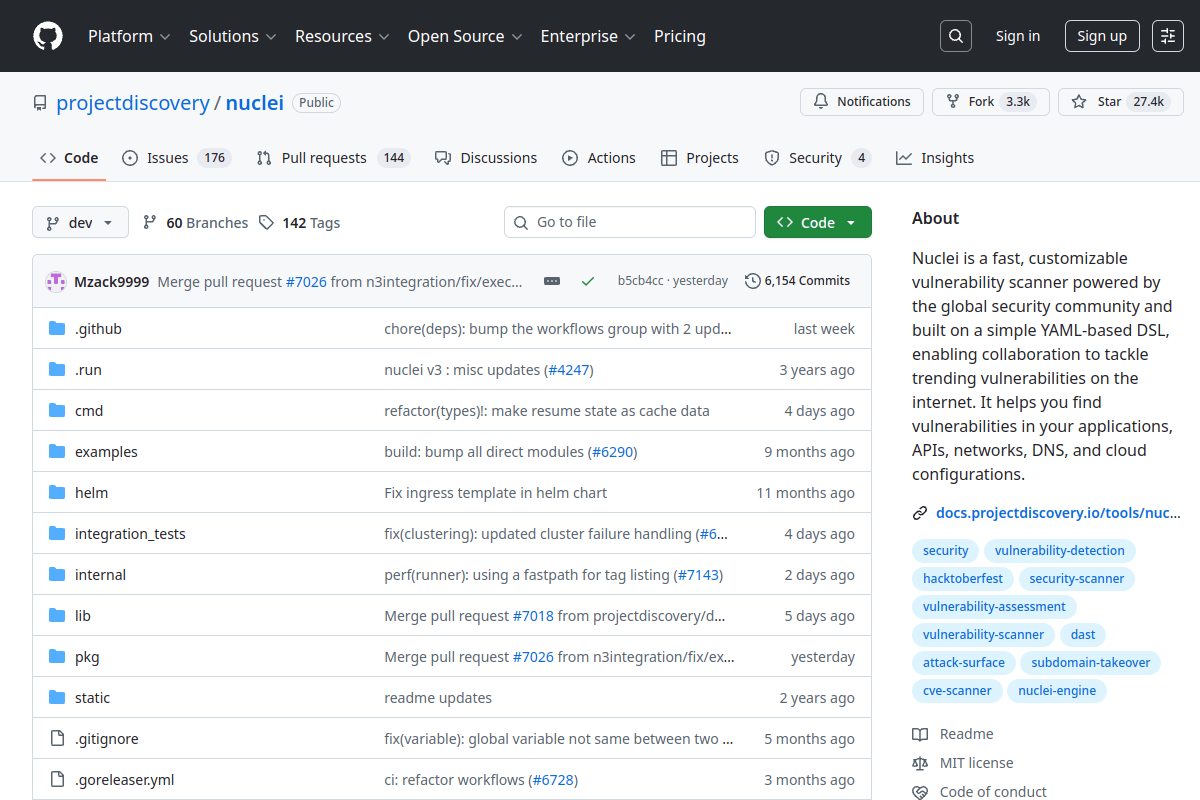Click the MIT license scales icon
Screen dimensions: 1200x800
[x=919, y=762]
